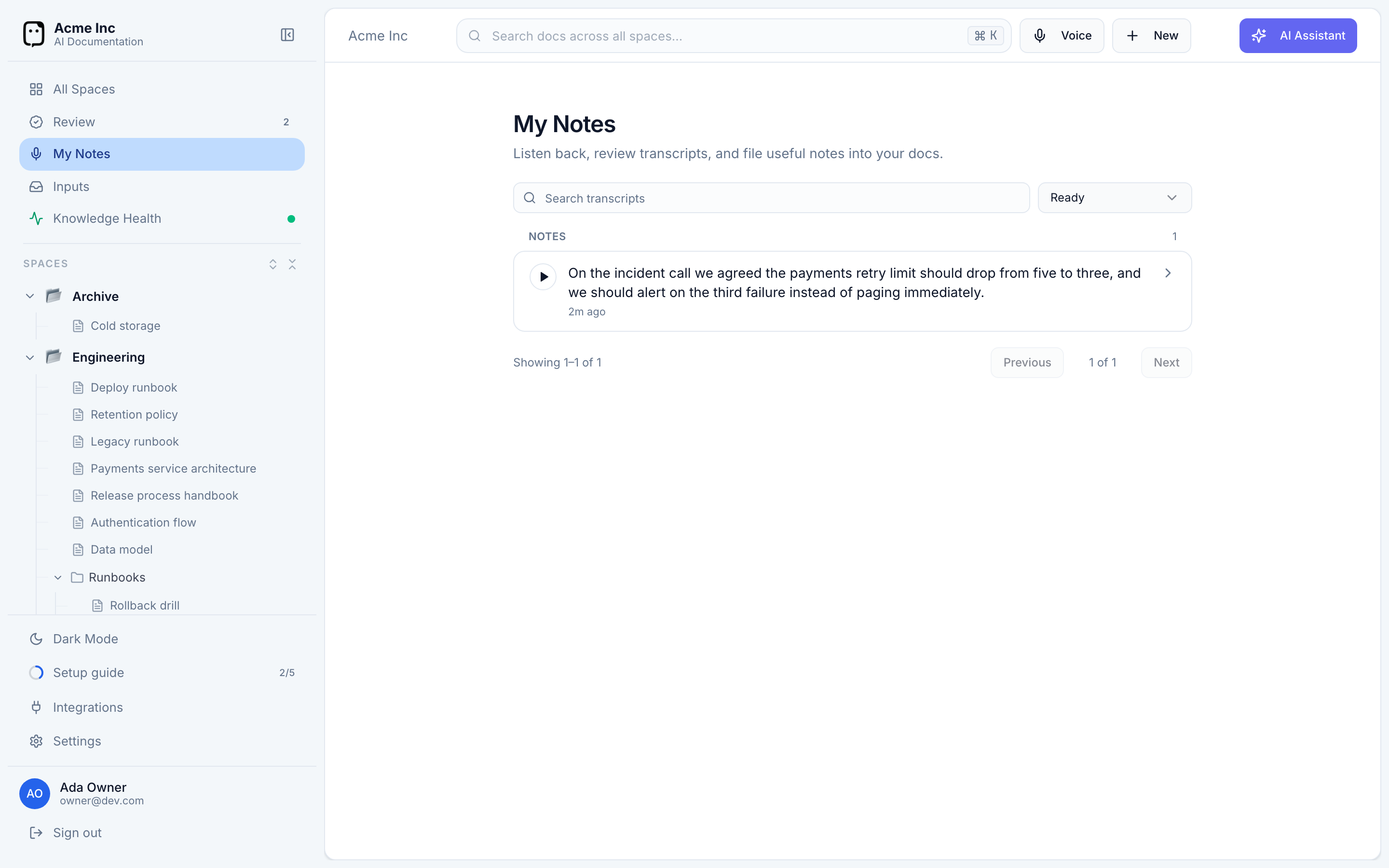Open the Retention policy document
The width and height of the screenshot is (1389, 868).
(134, 415)
